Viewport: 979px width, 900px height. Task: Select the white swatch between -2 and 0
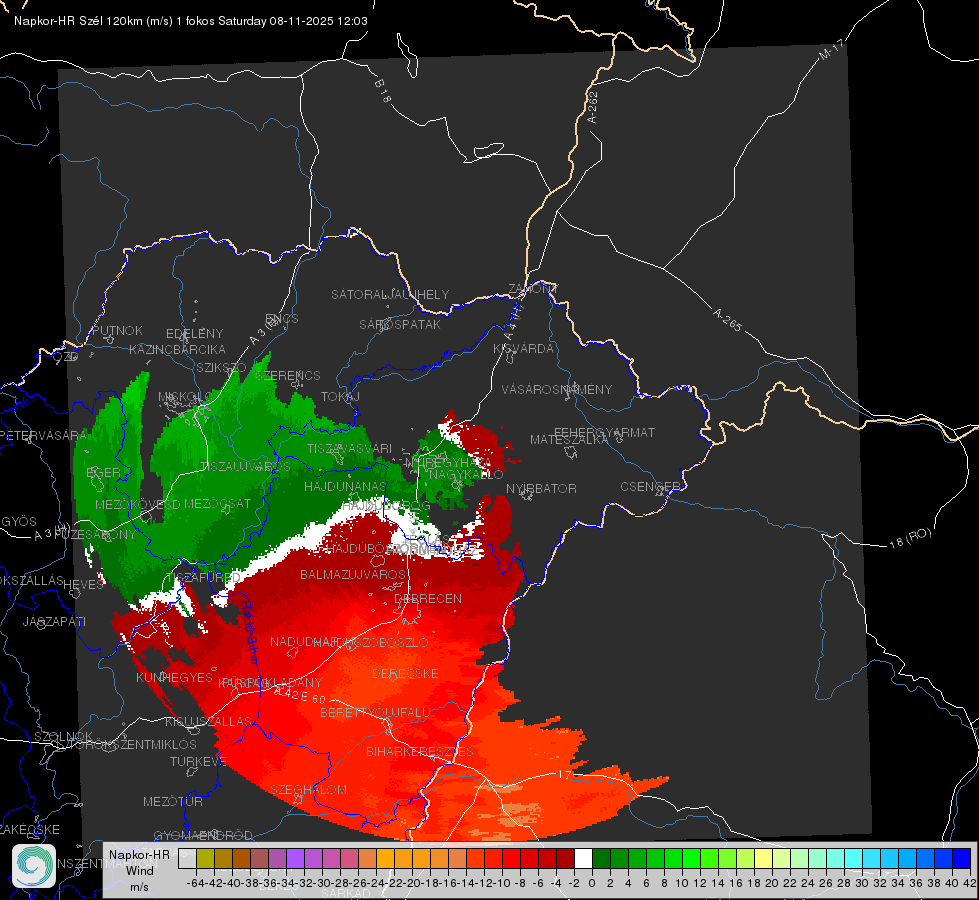pos(583,858)
